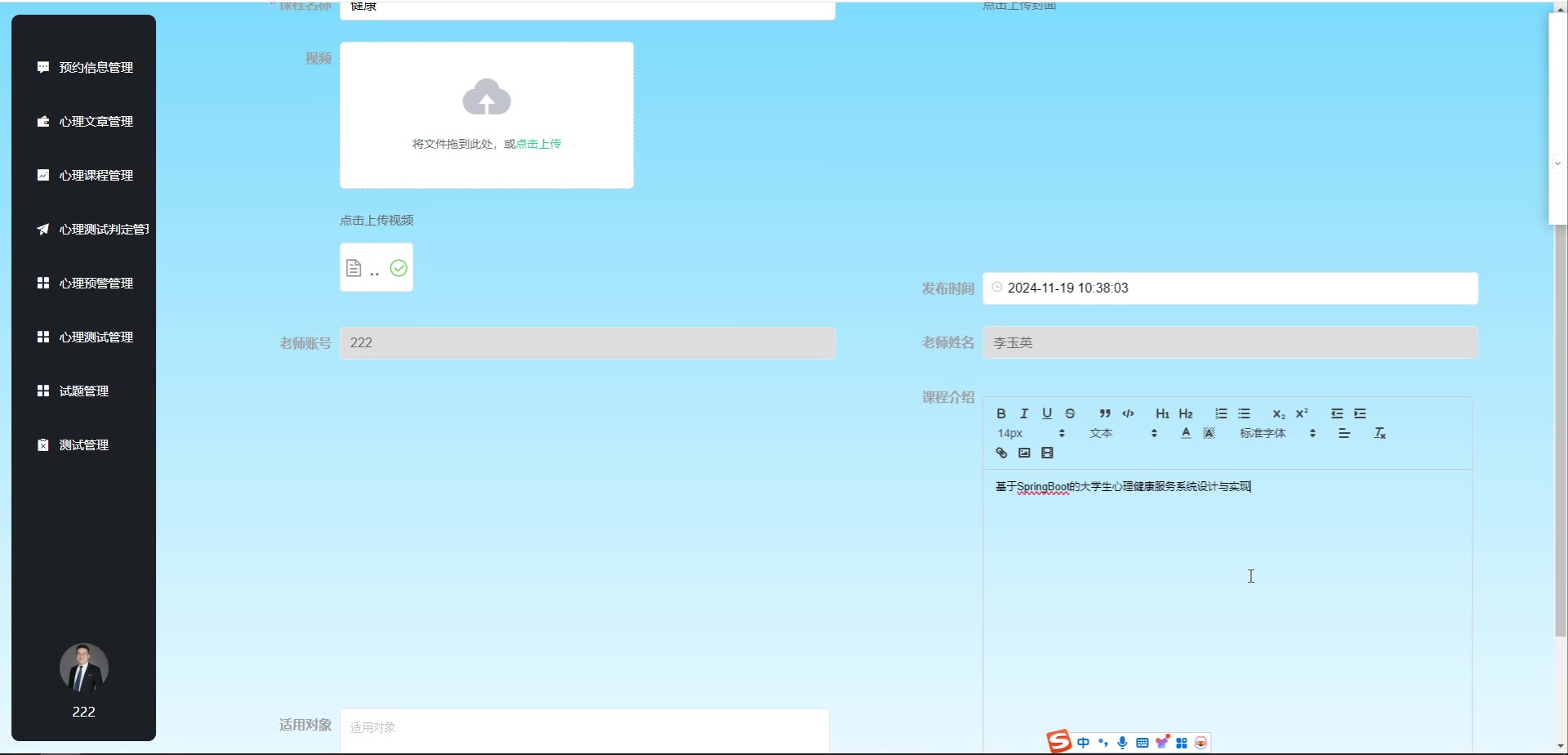Apply blockquote formatting
Viewport: 1568px width, 755px height.
point(1105,413)
